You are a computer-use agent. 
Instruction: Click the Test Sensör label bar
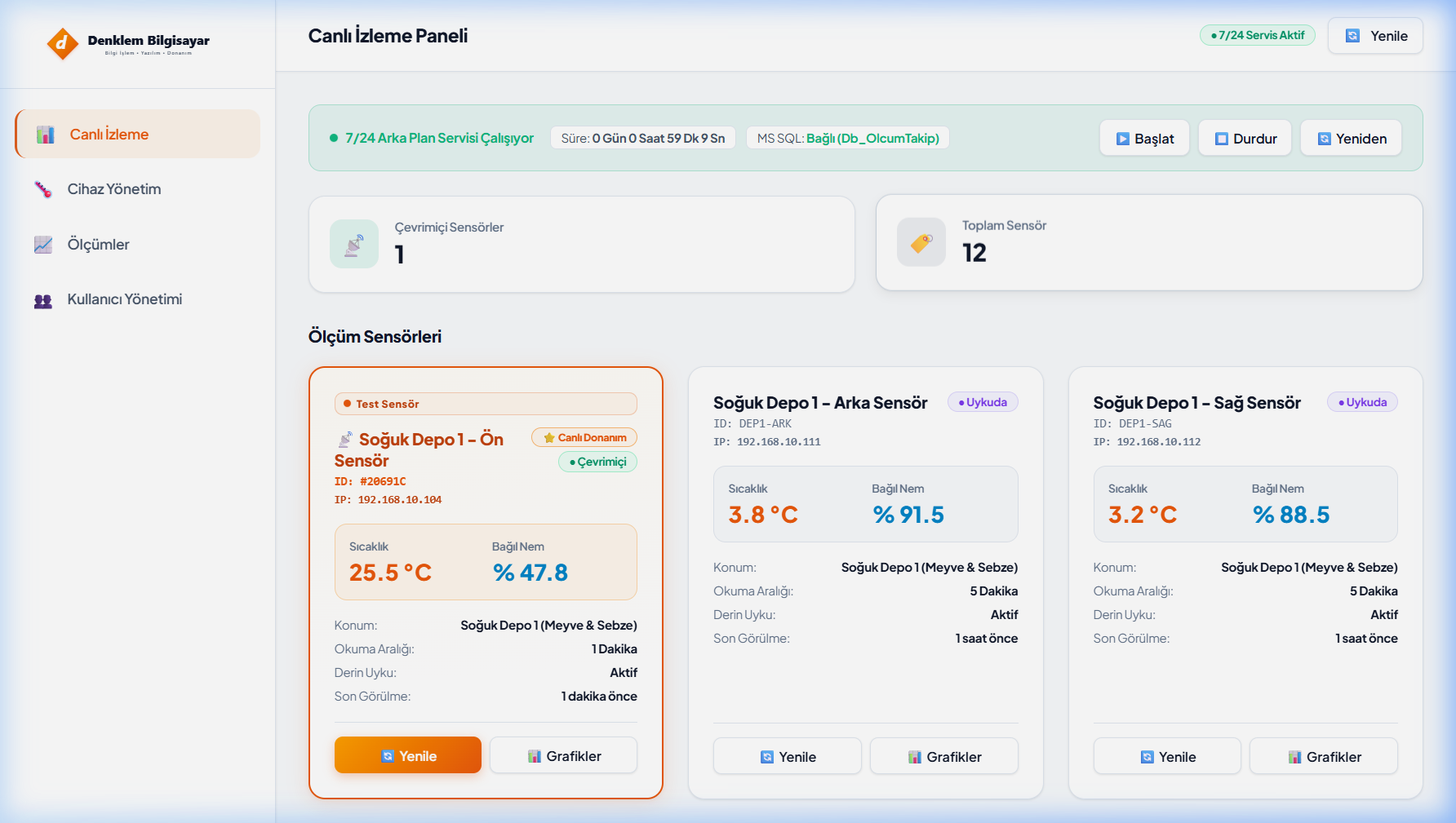486,404
